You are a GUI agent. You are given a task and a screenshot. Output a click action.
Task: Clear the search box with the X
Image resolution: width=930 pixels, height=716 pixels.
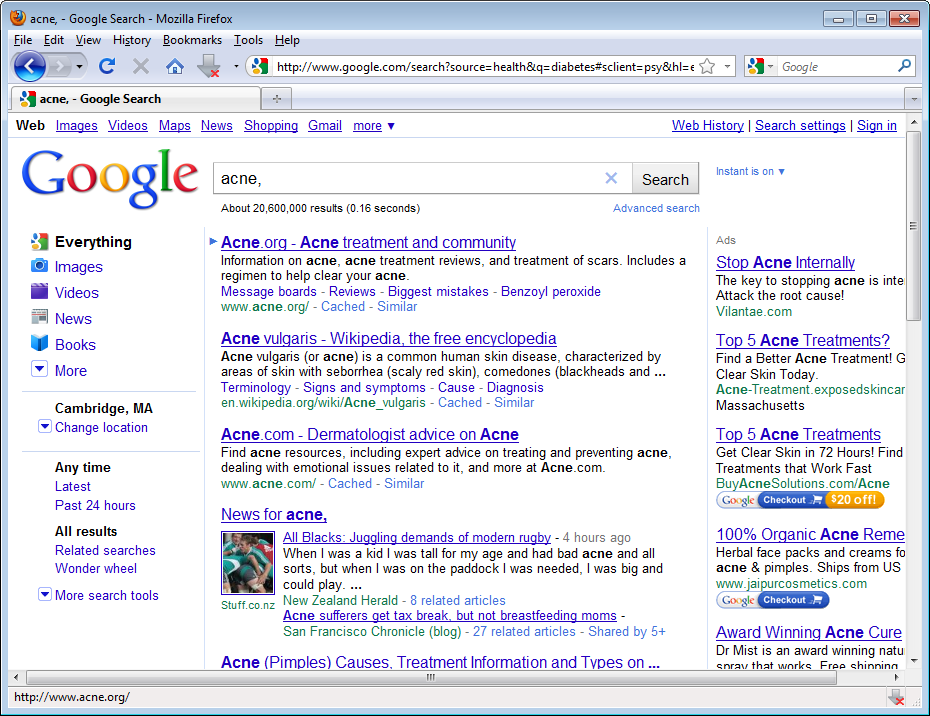point(611,178)
